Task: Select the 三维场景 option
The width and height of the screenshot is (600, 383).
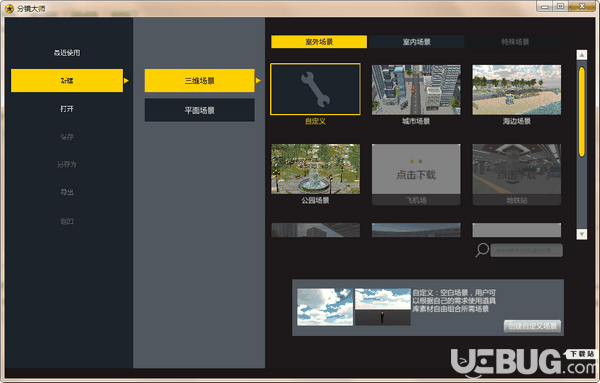Action: 199,80
